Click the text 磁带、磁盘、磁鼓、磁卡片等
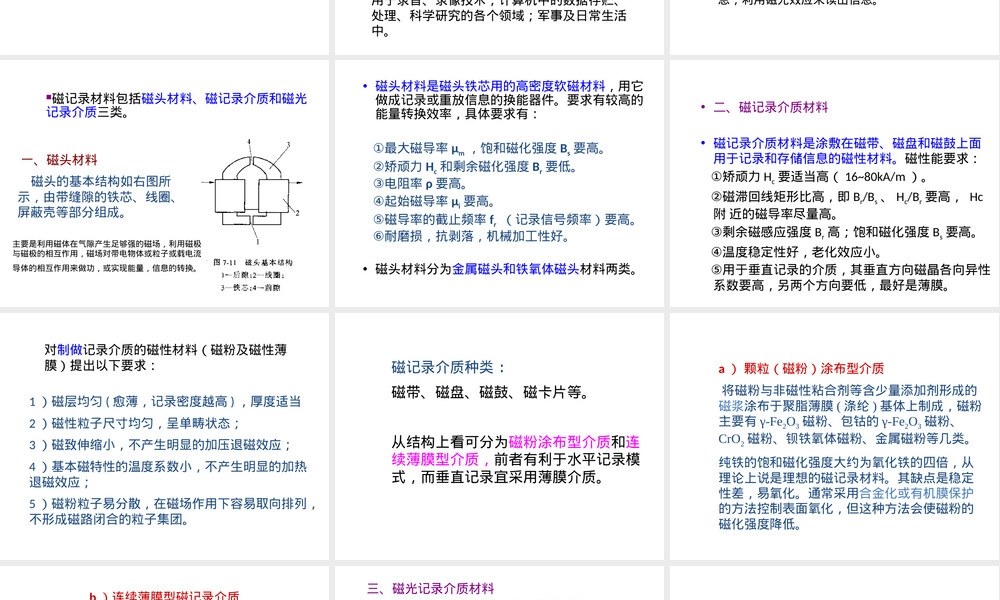Image resolution: width=1000 pixels, height=600 pixels. [490, 393]
